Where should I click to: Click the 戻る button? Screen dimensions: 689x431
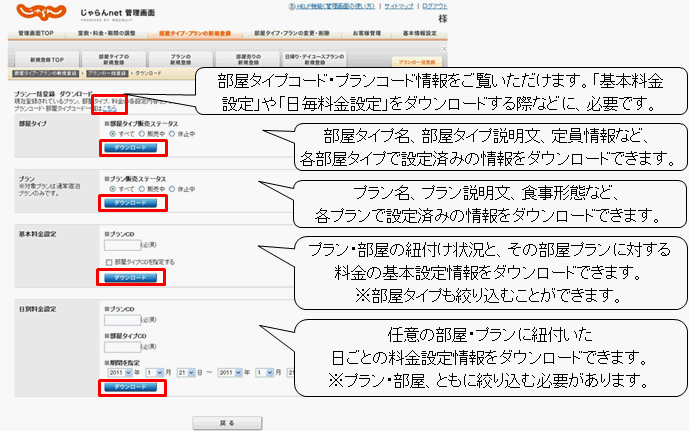(228, 423)
